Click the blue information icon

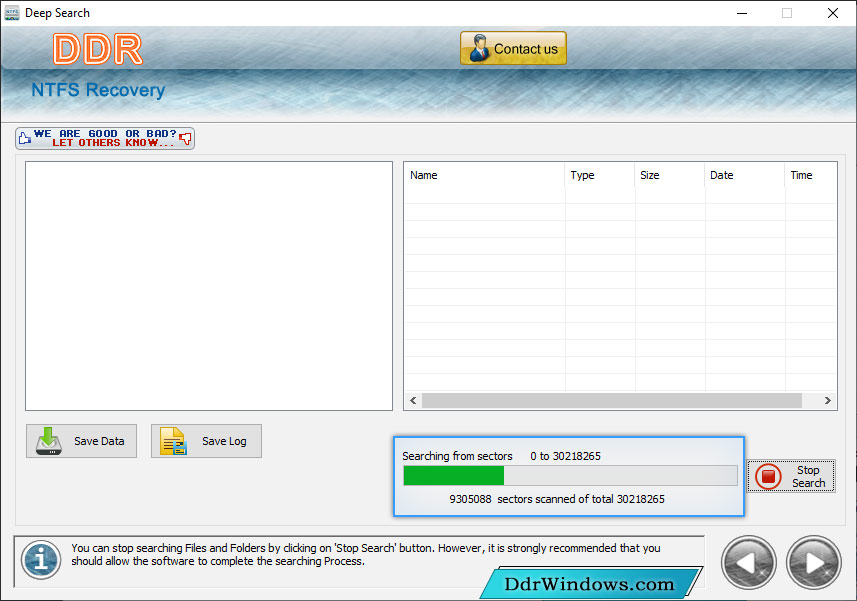(x=41, y=560)
